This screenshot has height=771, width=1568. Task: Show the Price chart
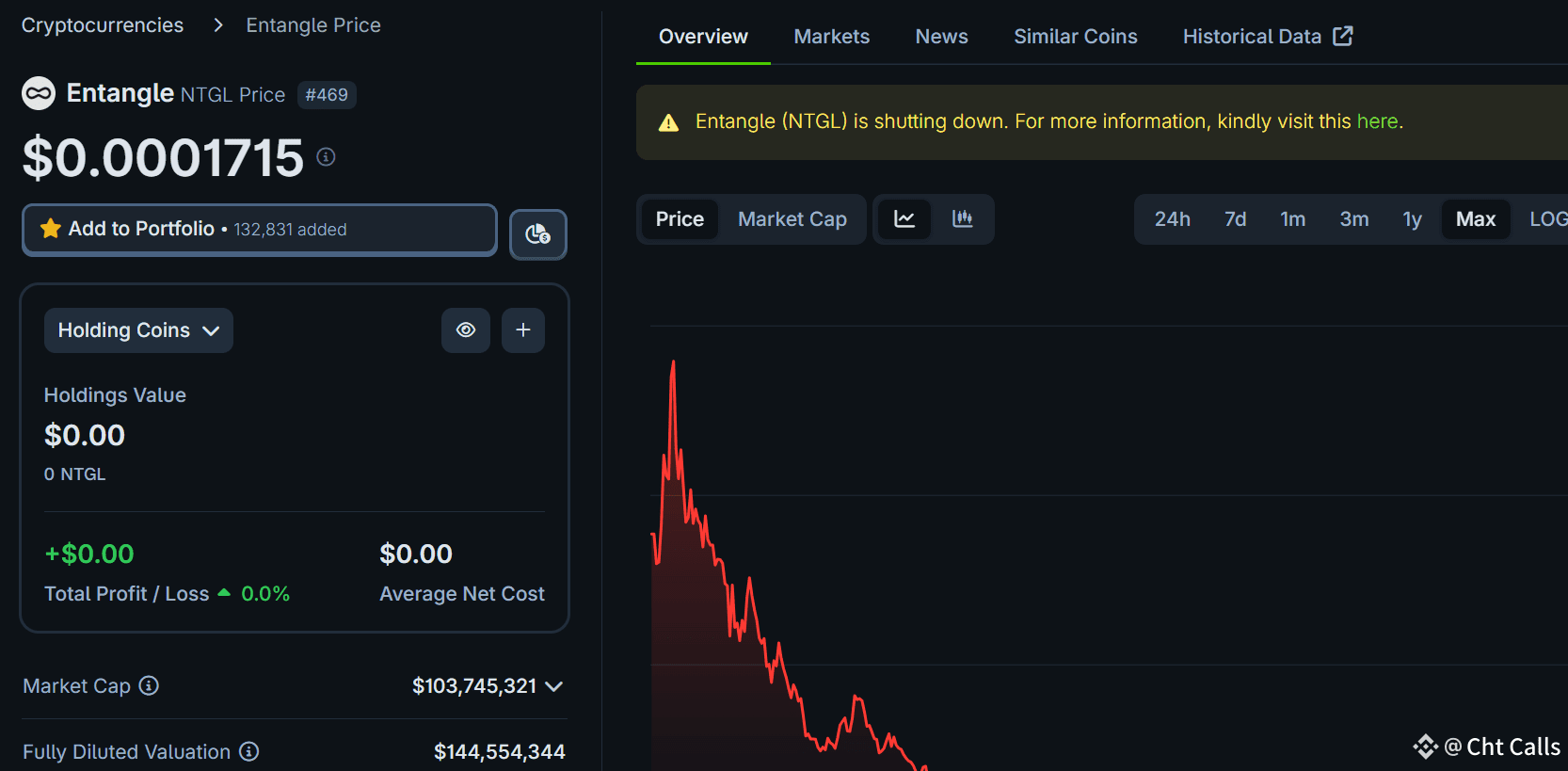click(x=680, y=219)
